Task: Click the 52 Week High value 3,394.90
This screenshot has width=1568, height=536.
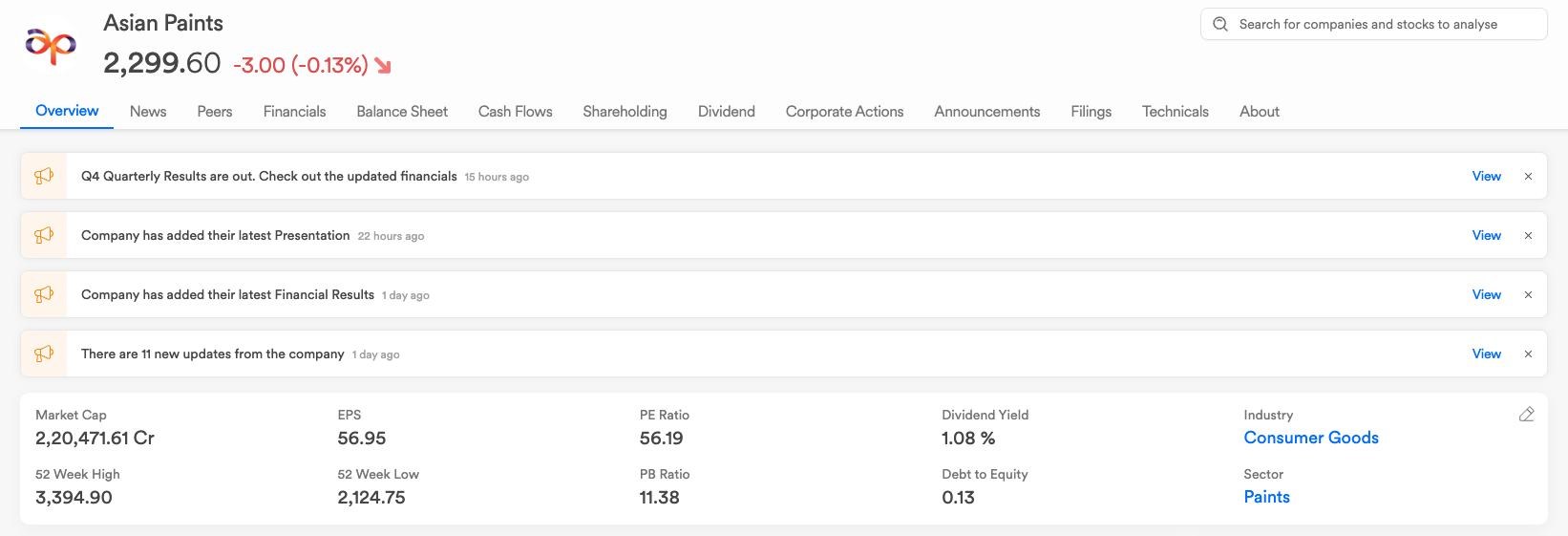Action: (x=74, y=497)
